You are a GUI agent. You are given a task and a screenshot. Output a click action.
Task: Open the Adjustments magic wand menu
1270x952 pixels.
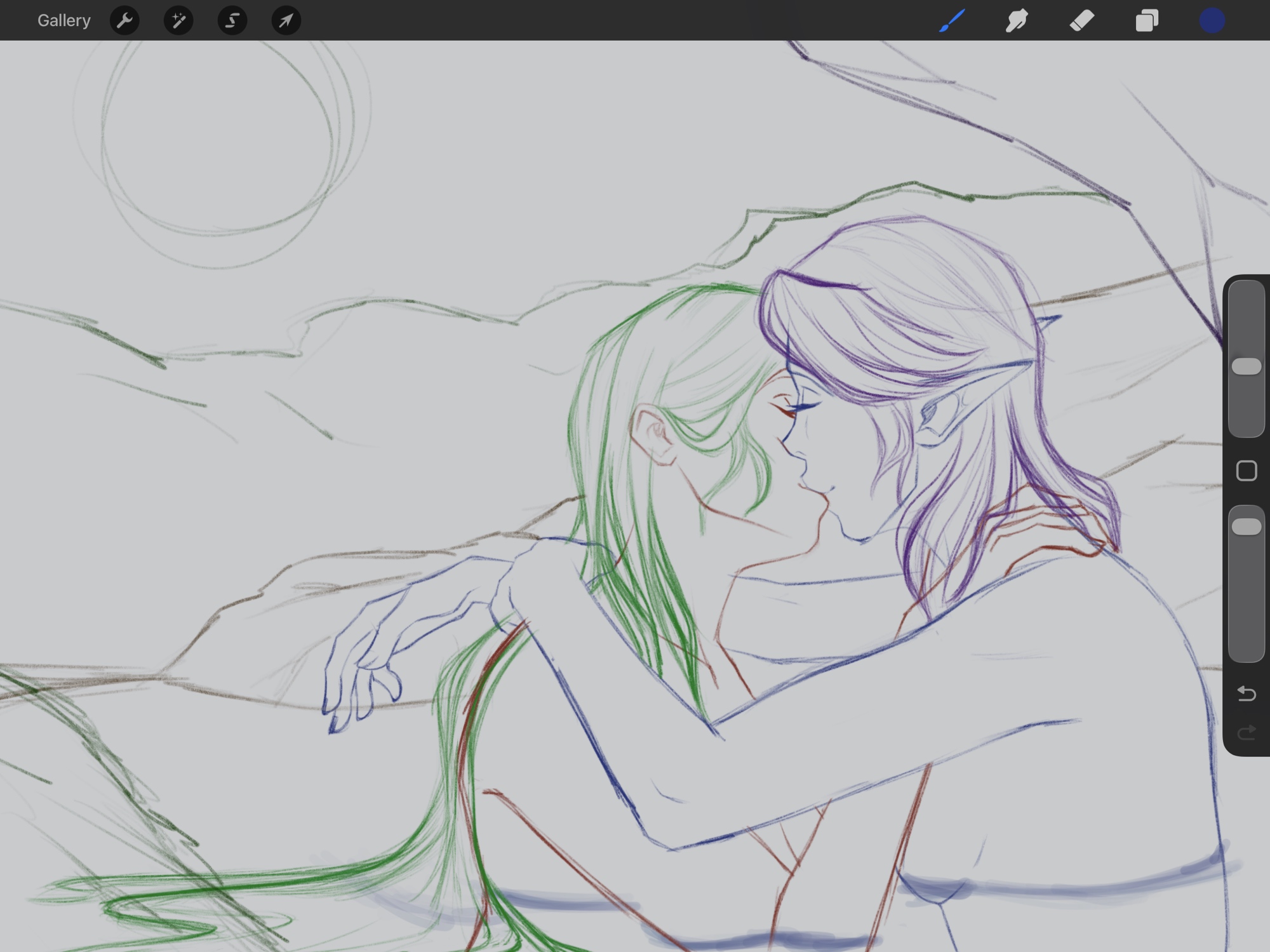pos(178,20)
